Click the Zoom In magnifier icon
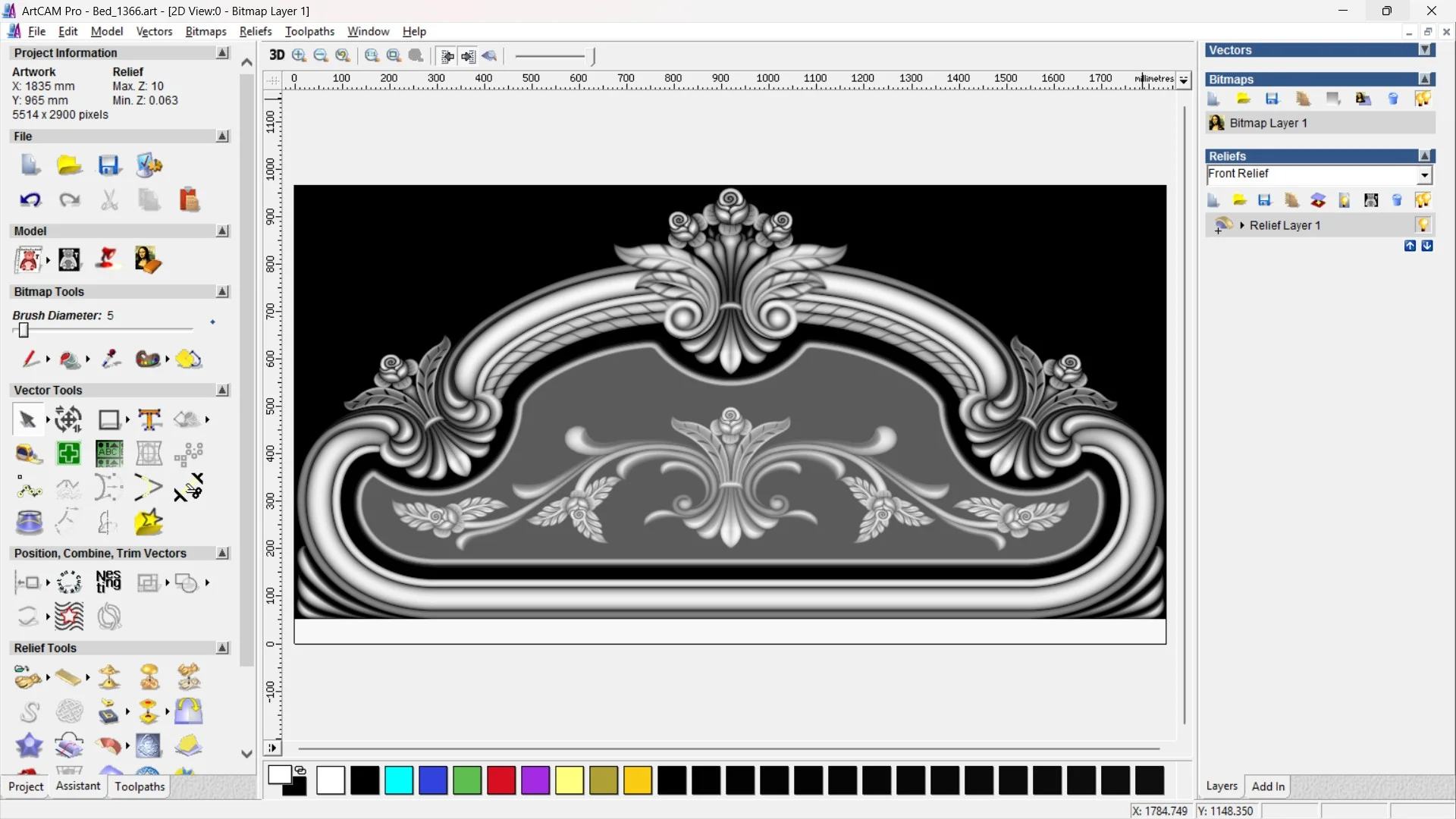 coord(299,55)
